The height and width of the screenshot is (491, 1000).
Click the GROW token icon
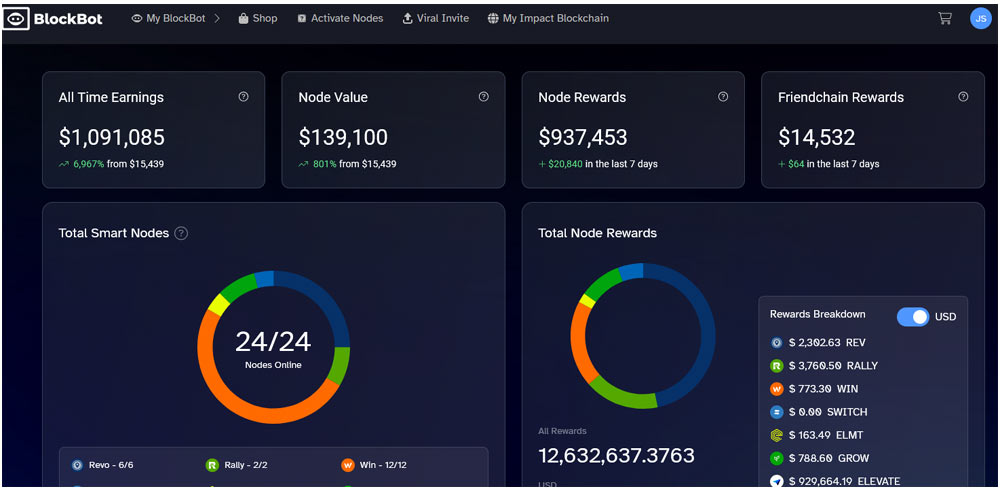[x=776, y=458]
